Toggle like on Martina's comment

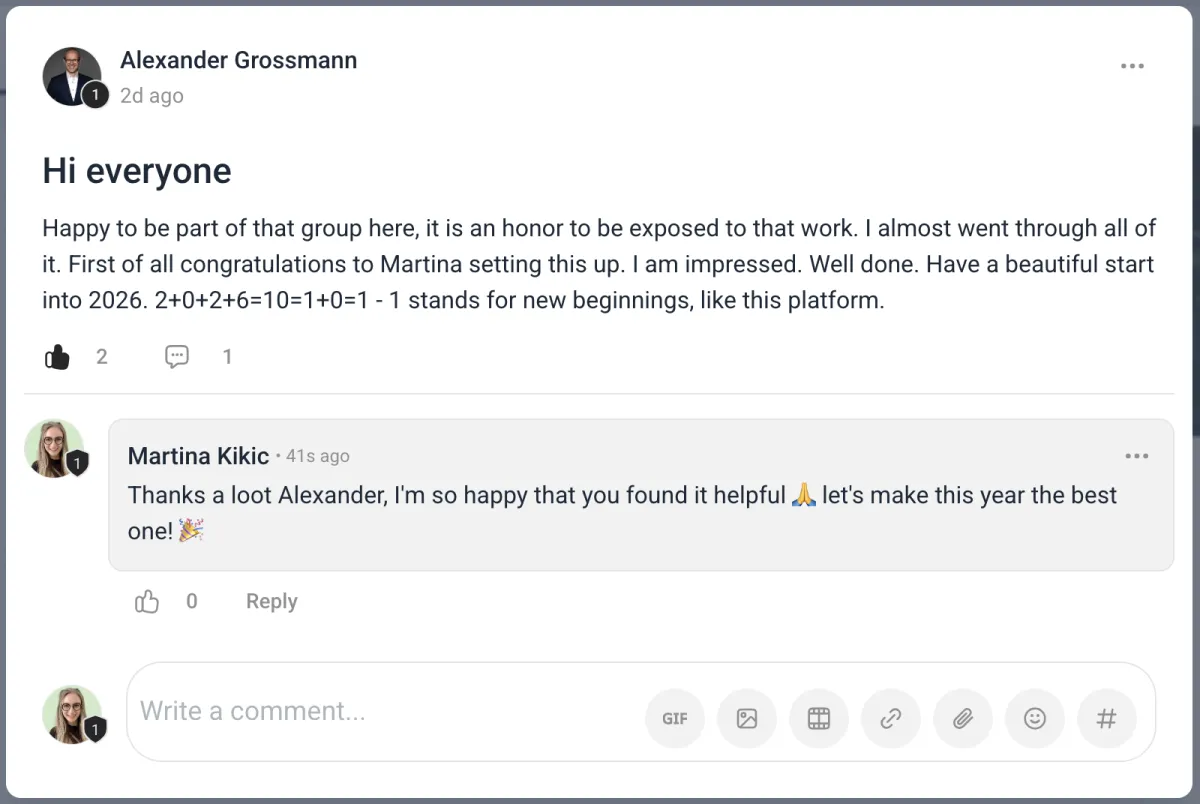coord(146,601)
